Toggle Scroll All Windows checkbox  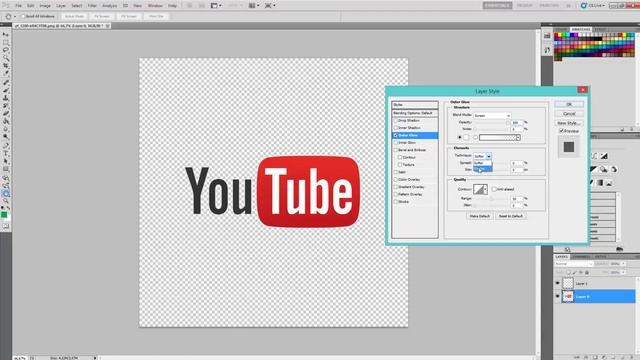23,16
